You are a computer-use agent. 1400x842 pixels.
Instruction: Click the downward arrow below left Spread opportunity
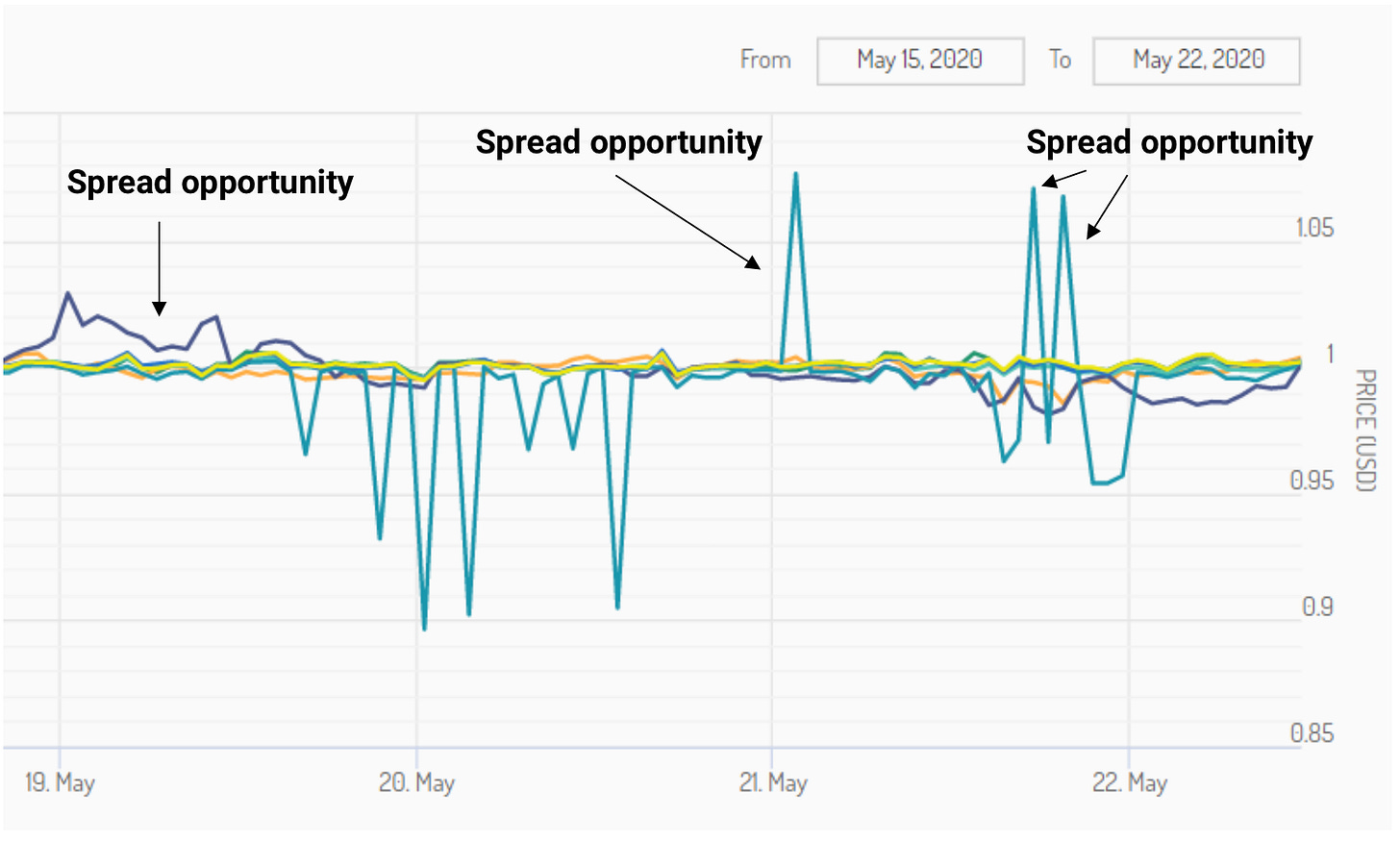[x=160, y=269]
